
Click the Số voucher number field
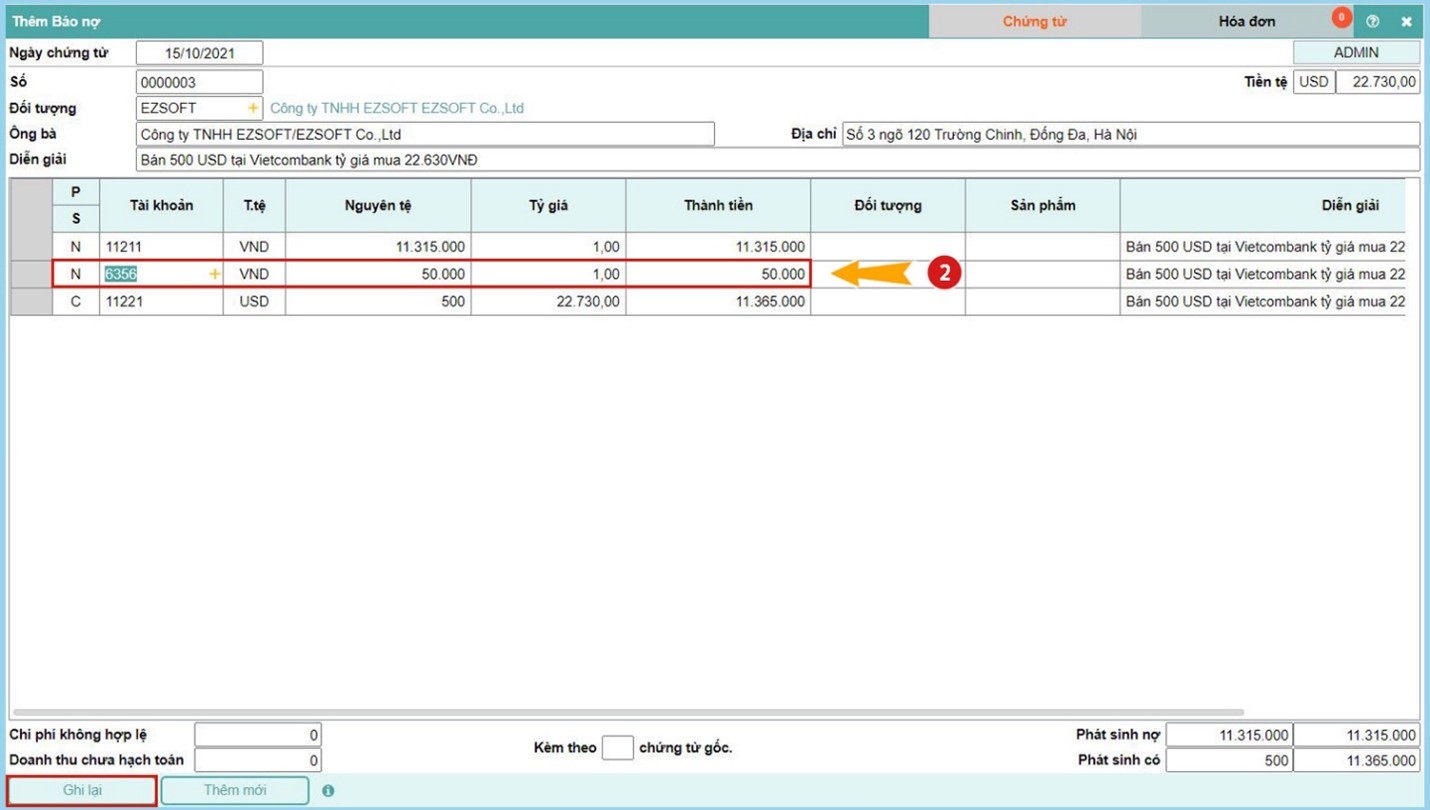coord(199,82)
